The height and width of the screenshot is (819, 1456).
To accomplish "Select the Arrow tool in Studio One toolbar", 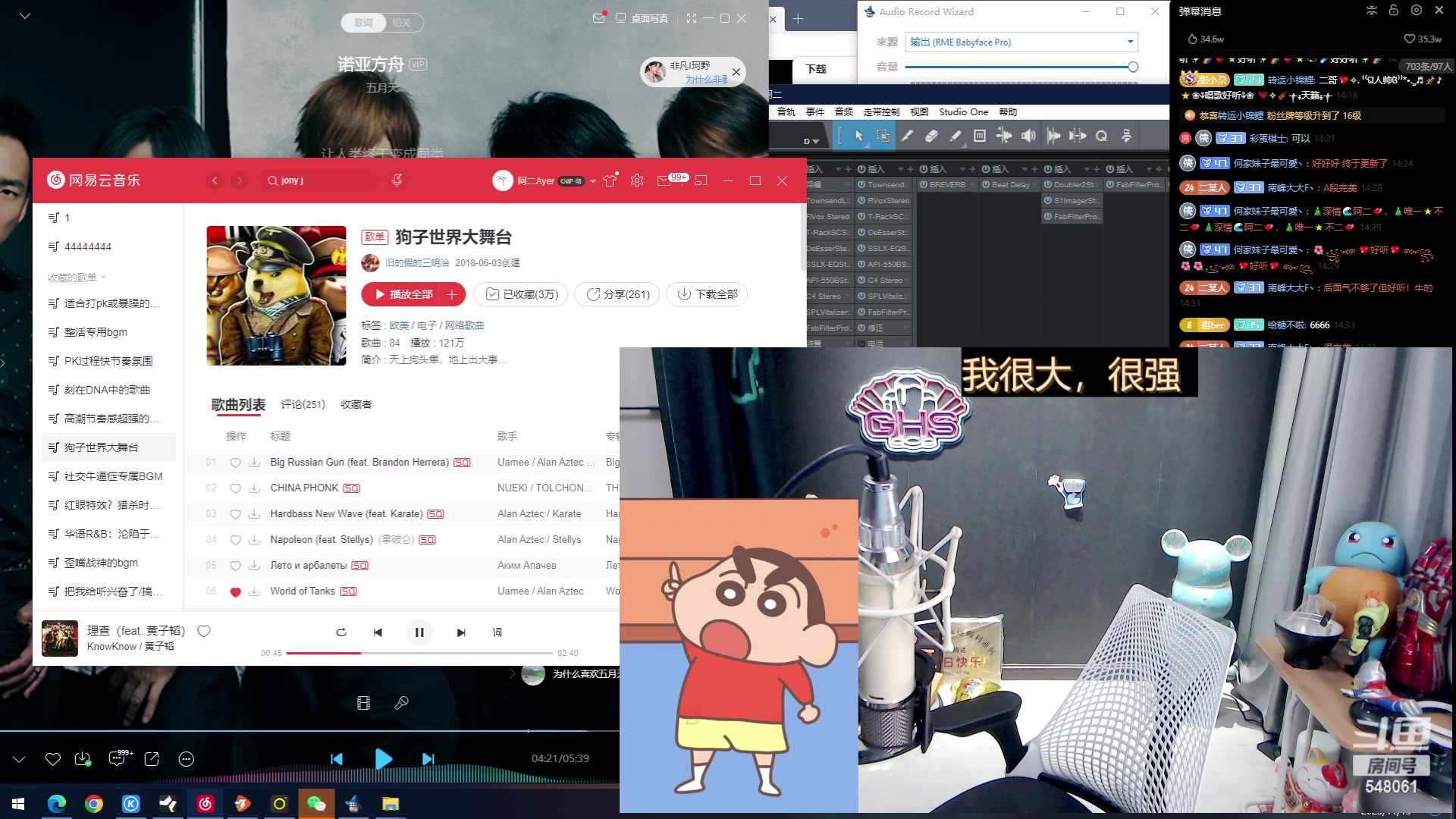I will point(858,136).
